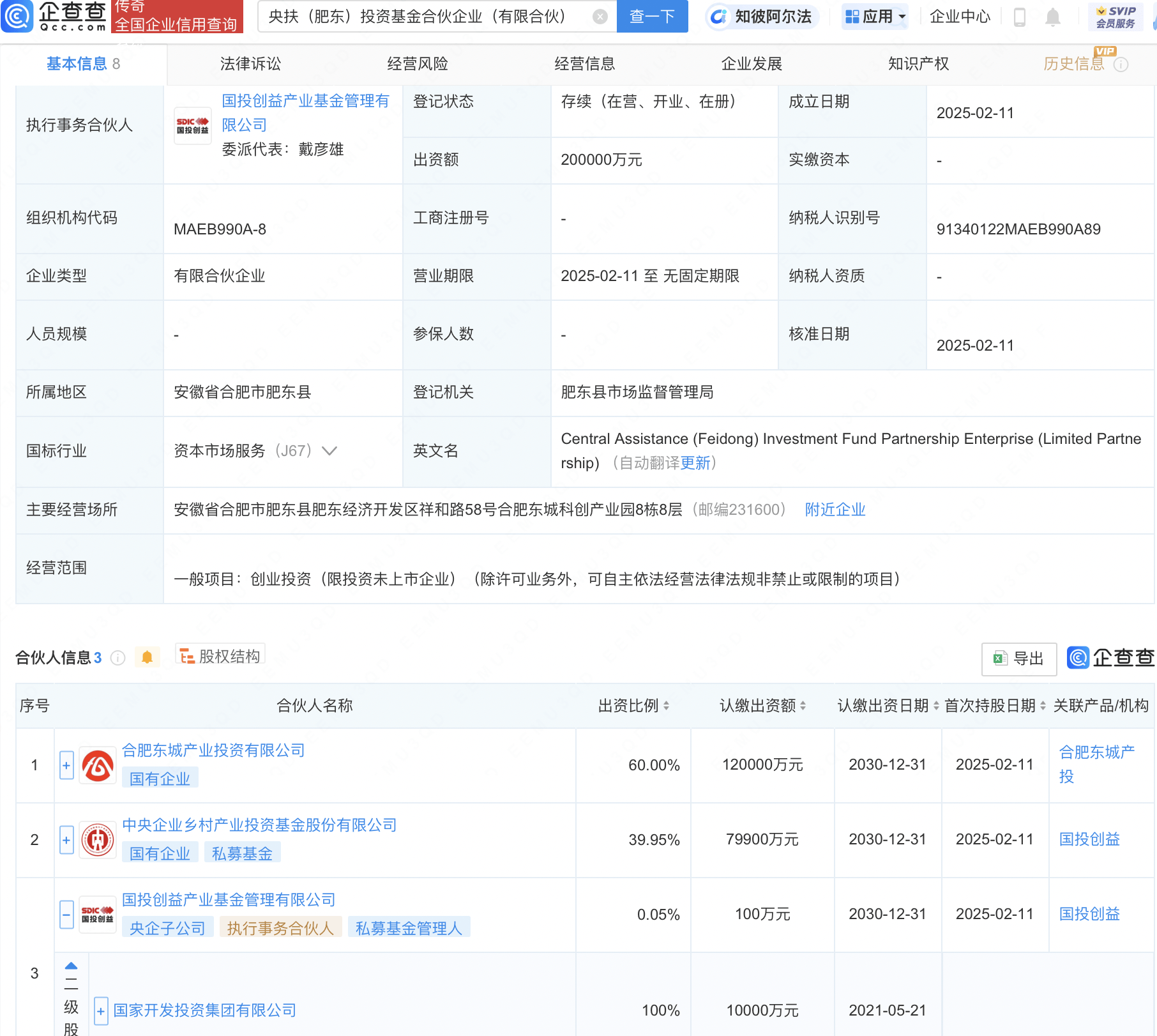Click info icon next to 合伙人信息
Image resolution: width=1157 pixels, height=1036 pixels.
click(x=117, y=658)
